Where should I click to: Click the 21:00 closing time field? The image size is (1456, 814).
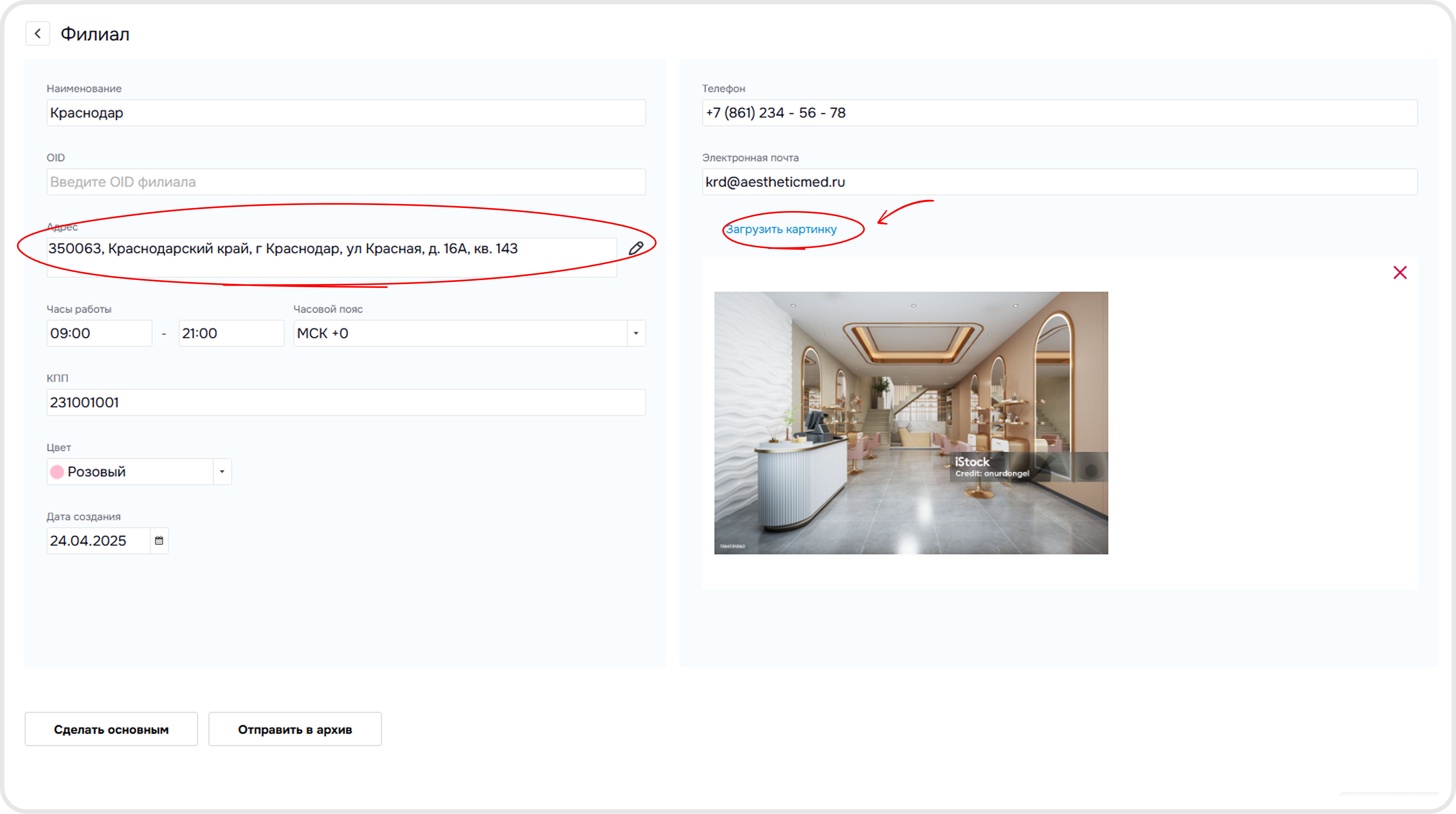[x=231, y=333]
